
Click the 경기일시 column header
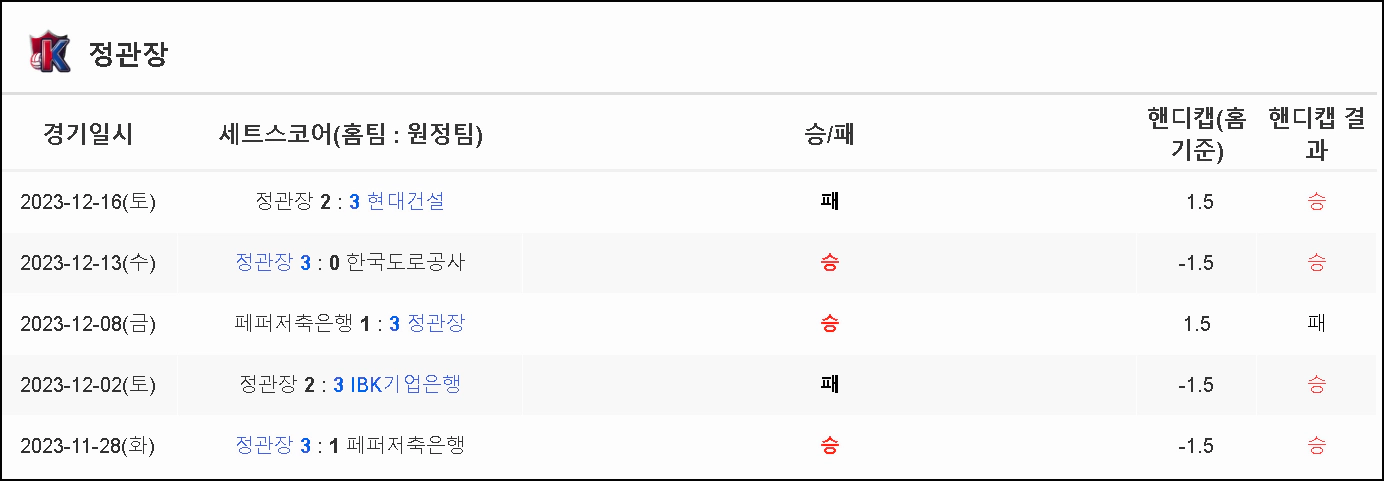coord(88,134)
